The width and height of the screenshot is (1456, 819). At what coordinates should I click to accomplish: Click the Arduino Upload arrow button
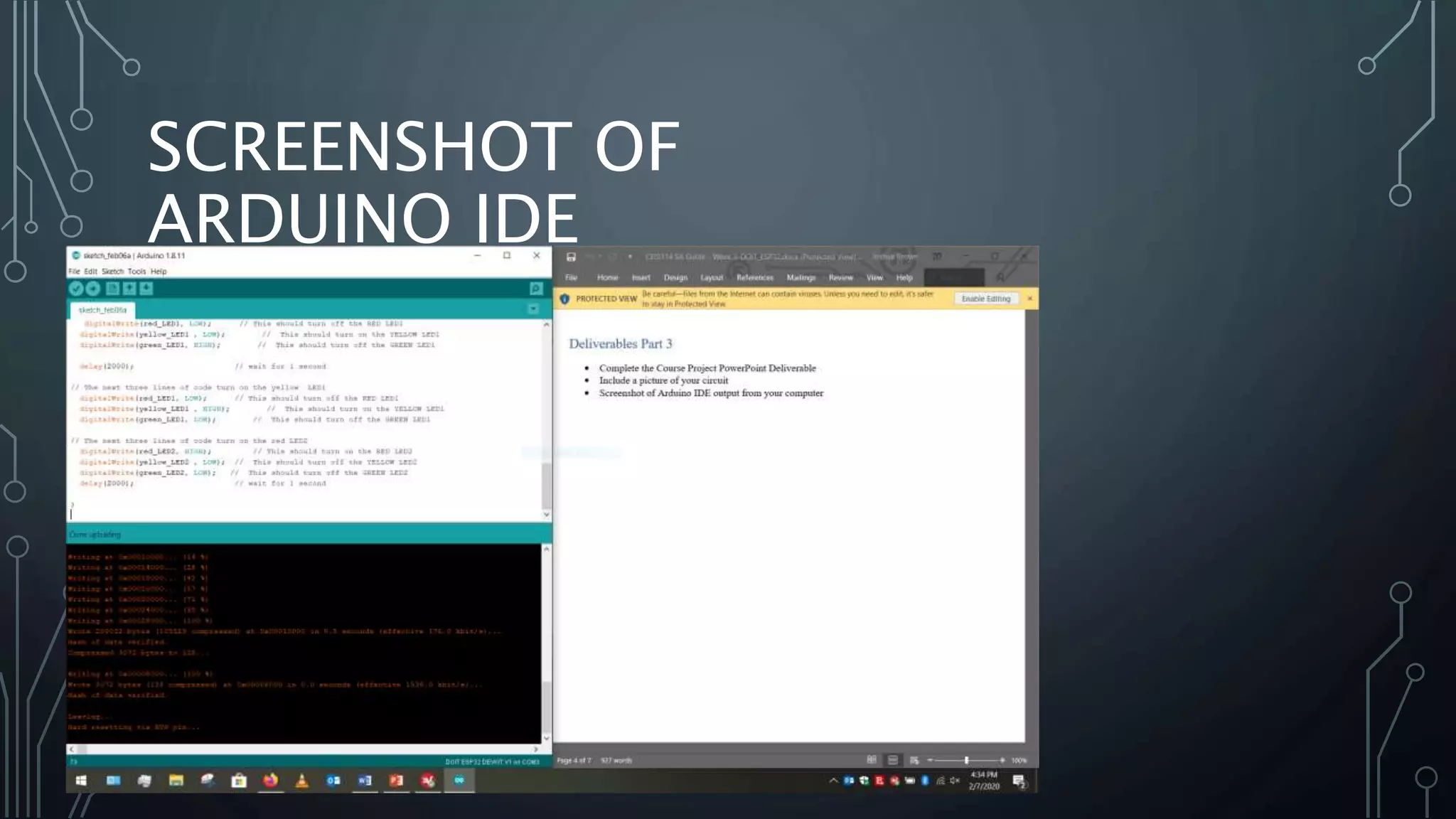pyautogui.click(x=92, y=289)
